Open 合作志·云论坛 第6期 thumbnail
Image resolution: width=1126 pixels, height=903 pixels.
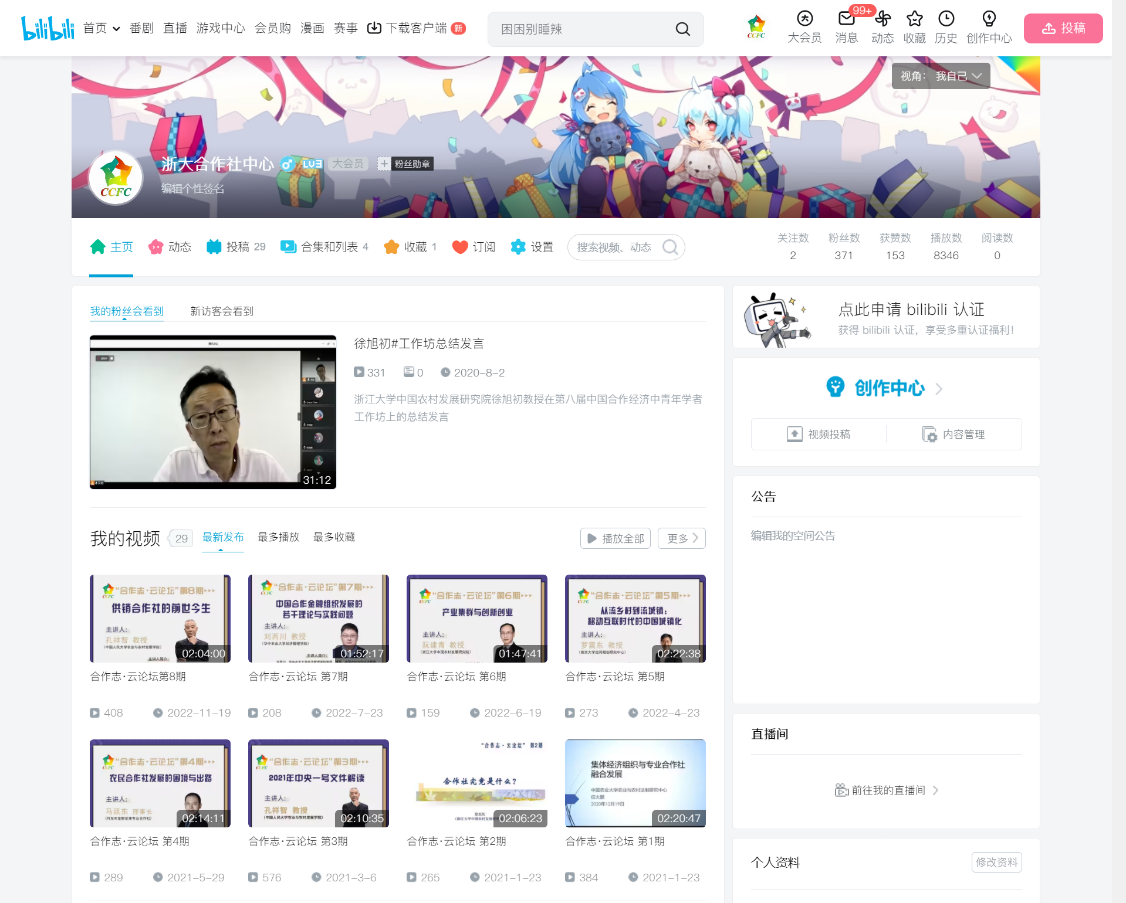click(477, 619)
